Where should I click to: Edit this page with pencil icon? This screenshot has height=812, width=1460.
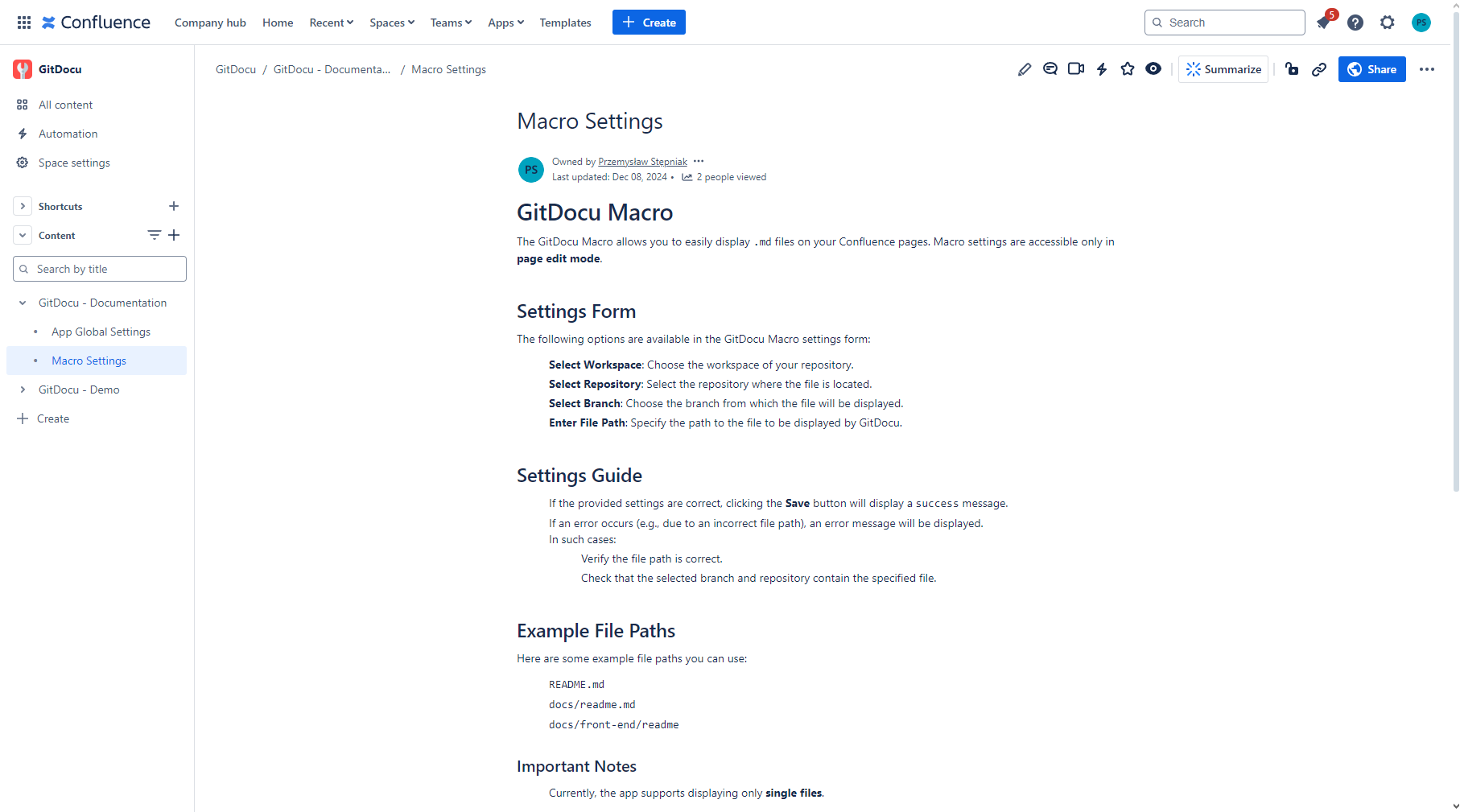pyautogui.click(x=1025, y=69)
